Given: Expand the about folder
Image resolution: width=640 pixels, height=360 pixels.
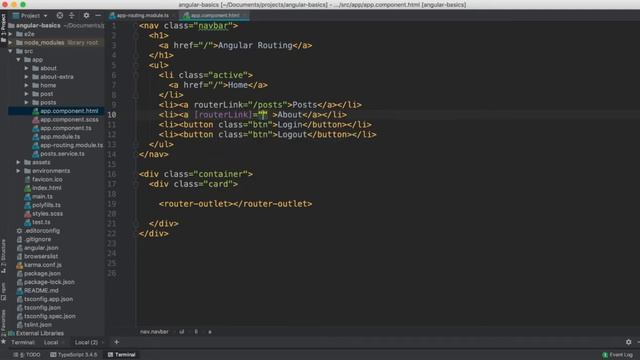Looking at the screenshot, I should pyautogui.click(x=27, y=68).
